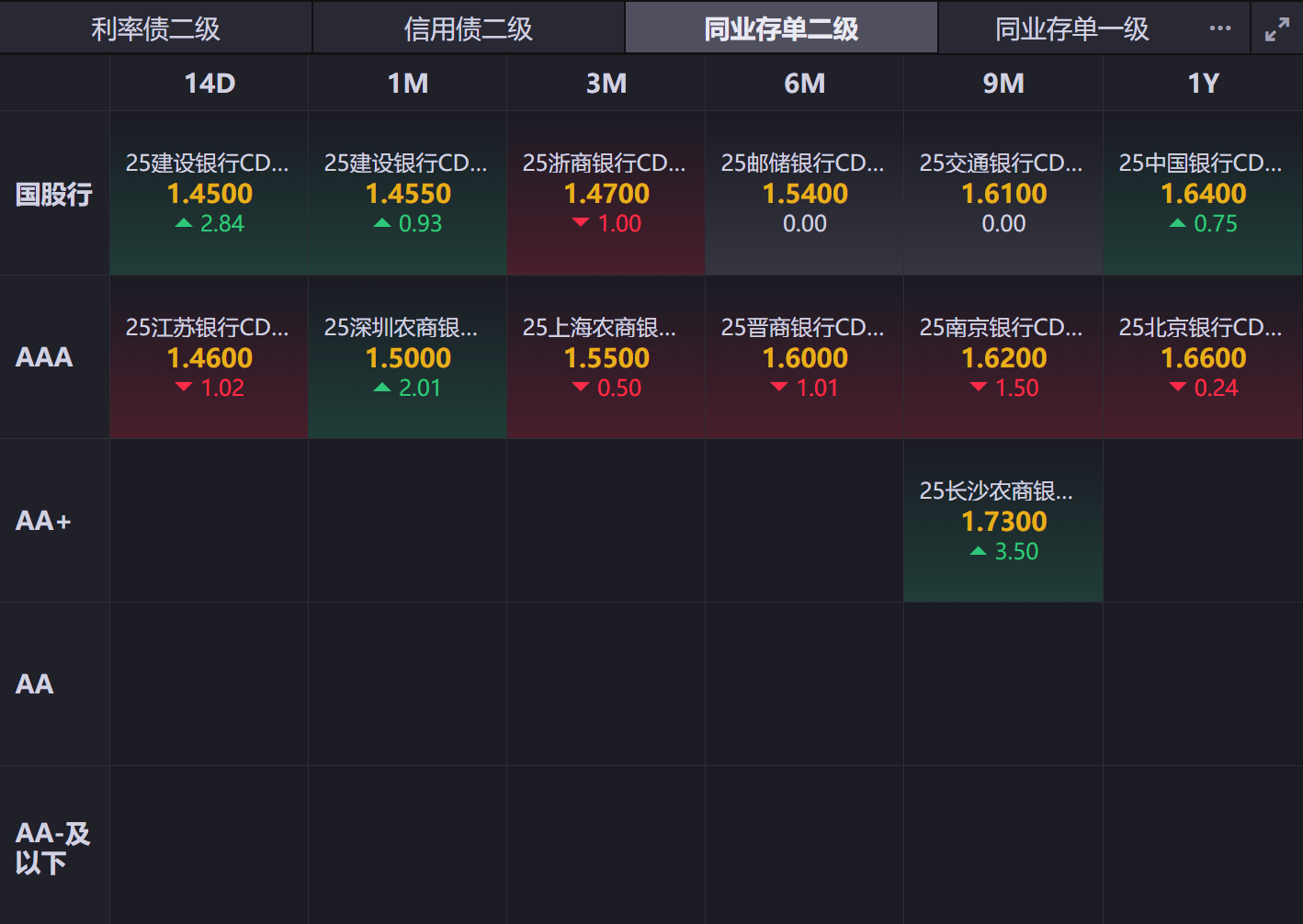Open 25深圳农商银 cell at 1.5000
Image resolution: width=1303 pixels, height=924 pixels.
[408, 357]
